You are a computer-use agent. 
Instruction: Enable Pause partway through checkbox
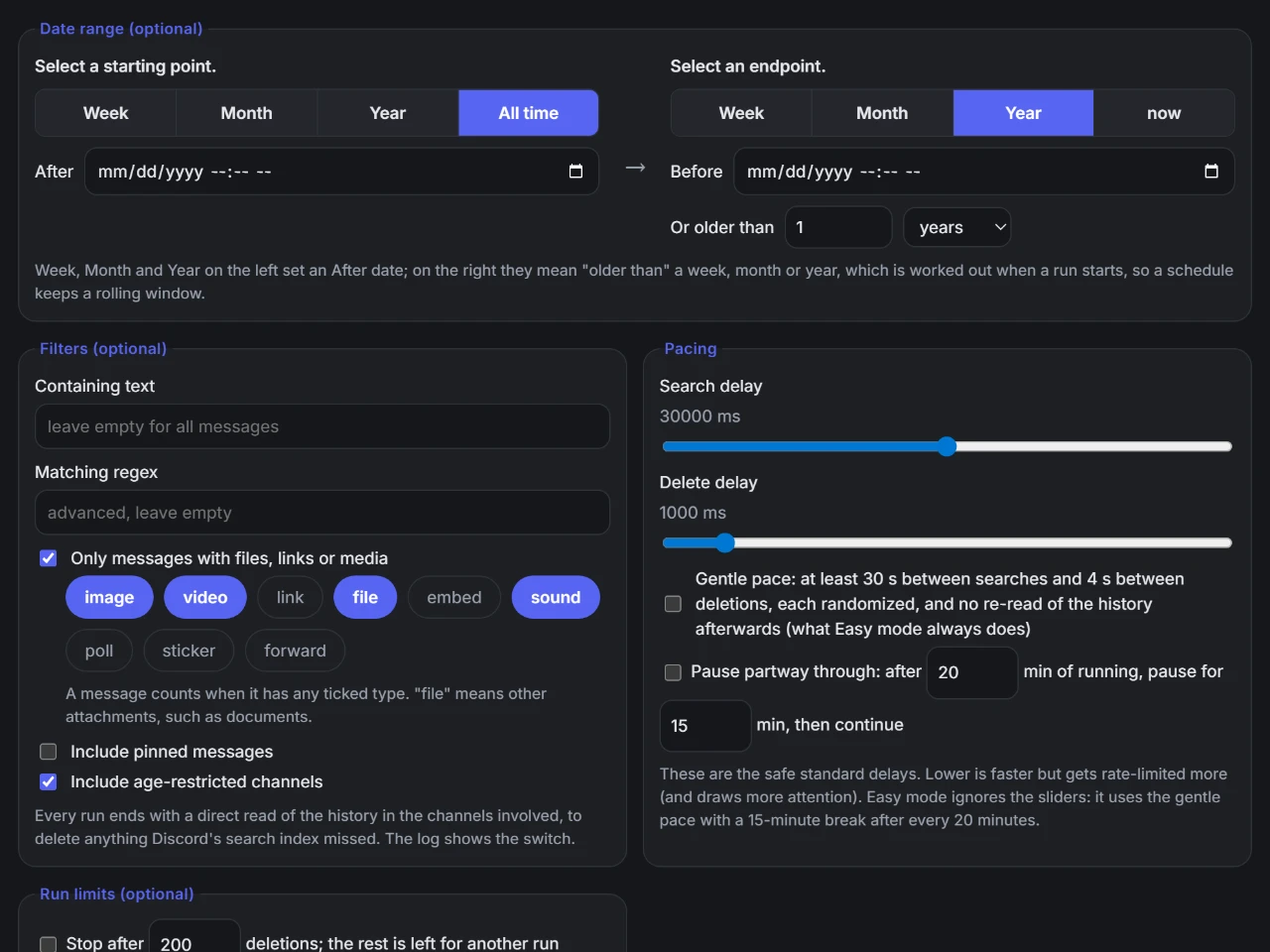tap(673, 672)
